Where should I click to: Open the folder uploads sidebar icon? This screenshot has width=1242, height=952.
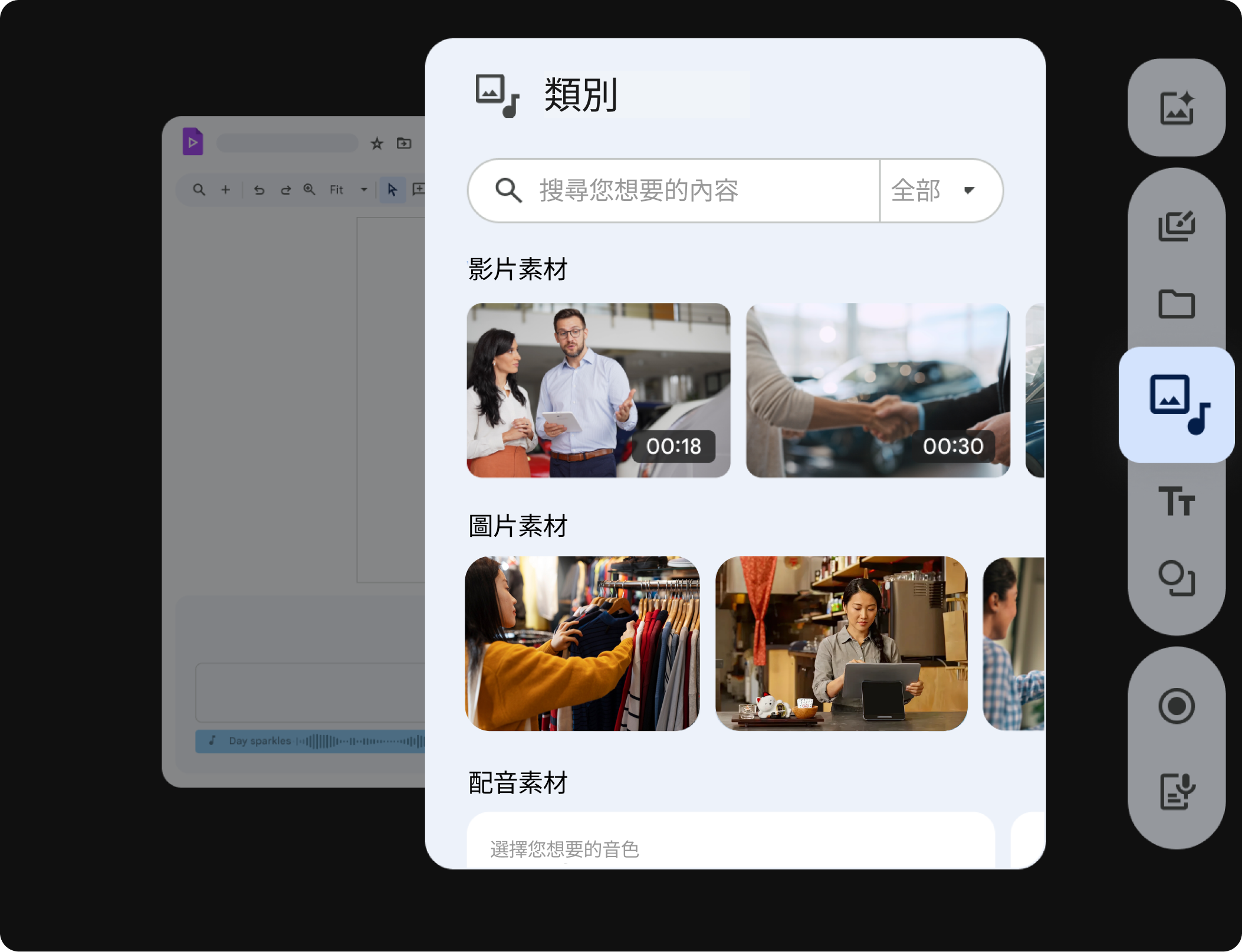point(1176,304)
